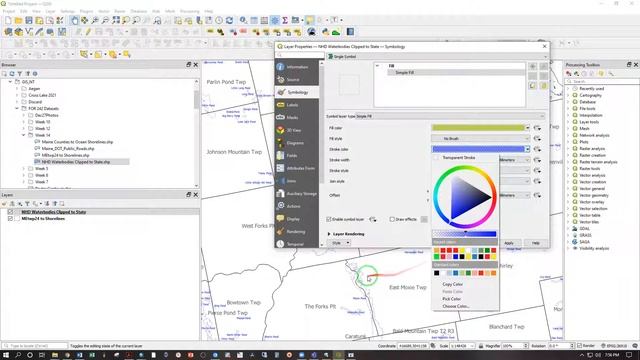Open File Explorer from the taskbar

point(55,355)
